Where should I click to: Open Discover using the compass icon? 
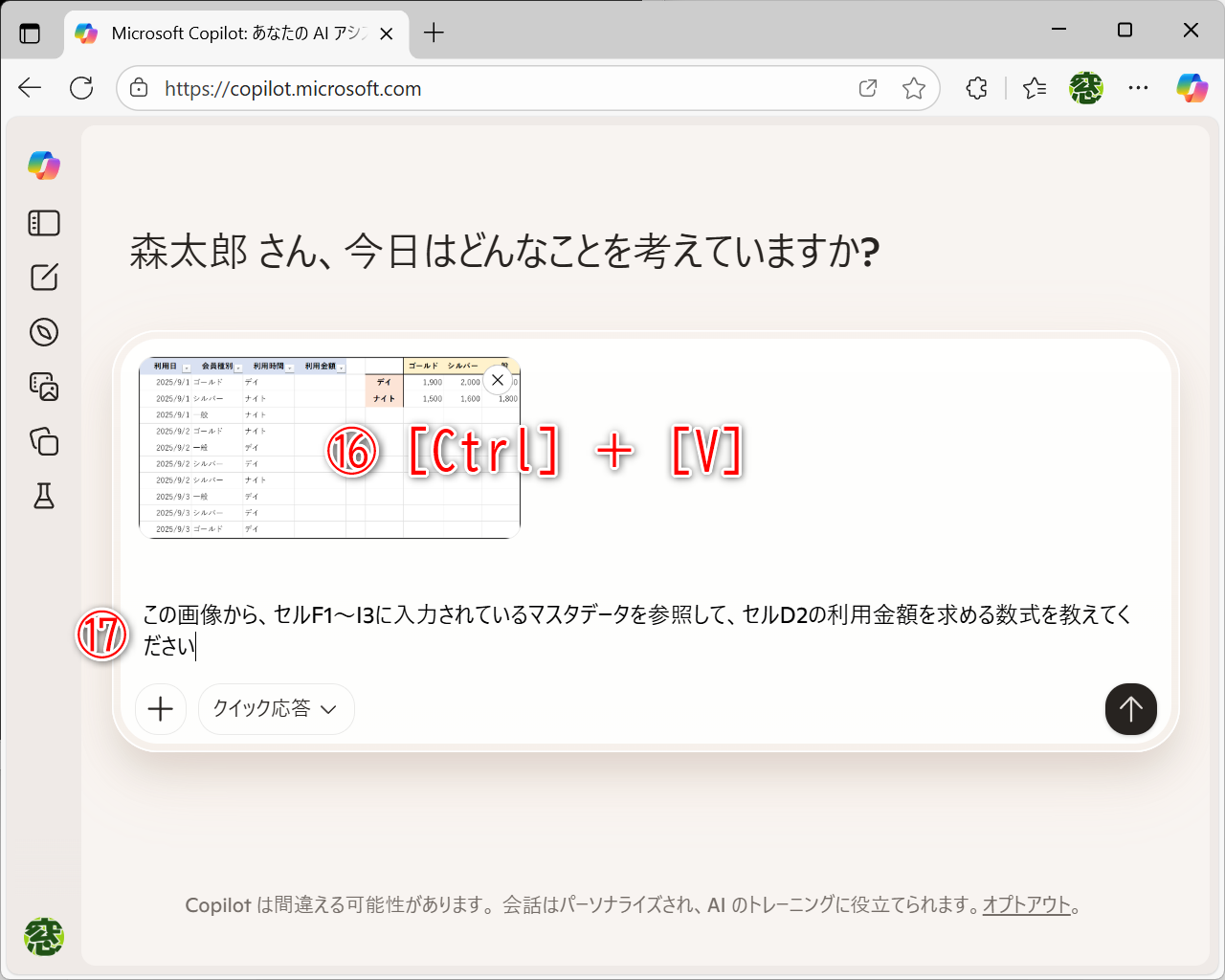(x=44, y=332)
